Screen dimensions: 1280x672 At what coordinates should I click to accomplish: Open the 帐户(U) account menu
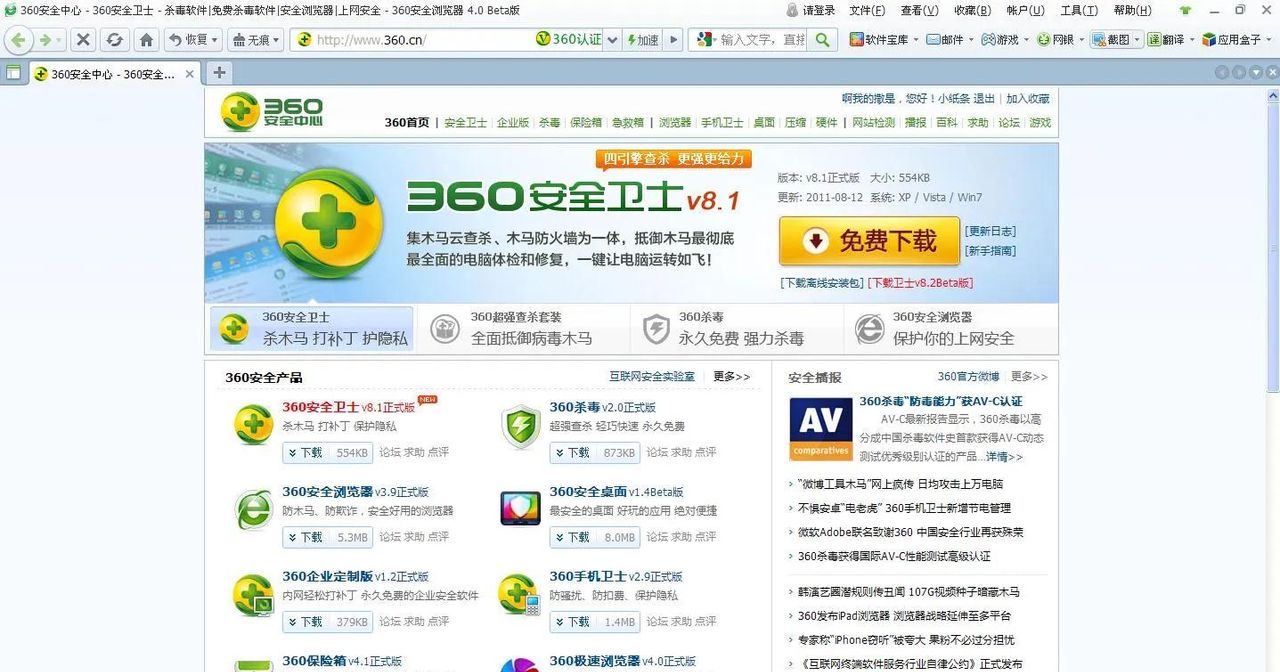click(x=1025, y=10)
